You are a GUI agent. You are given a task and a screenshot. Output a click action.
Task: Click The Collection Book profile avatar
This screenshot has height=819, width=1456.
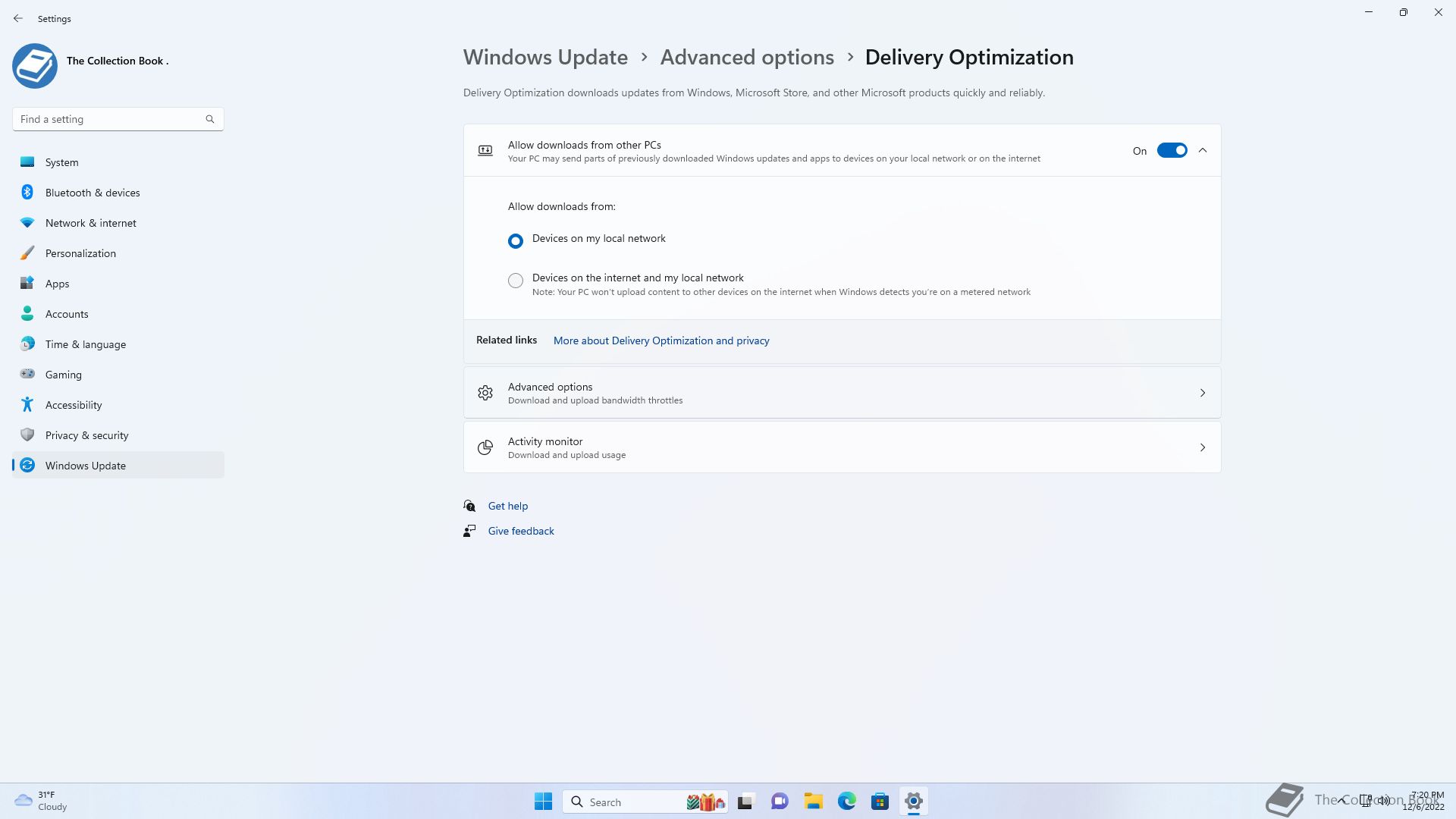(35, 66)
